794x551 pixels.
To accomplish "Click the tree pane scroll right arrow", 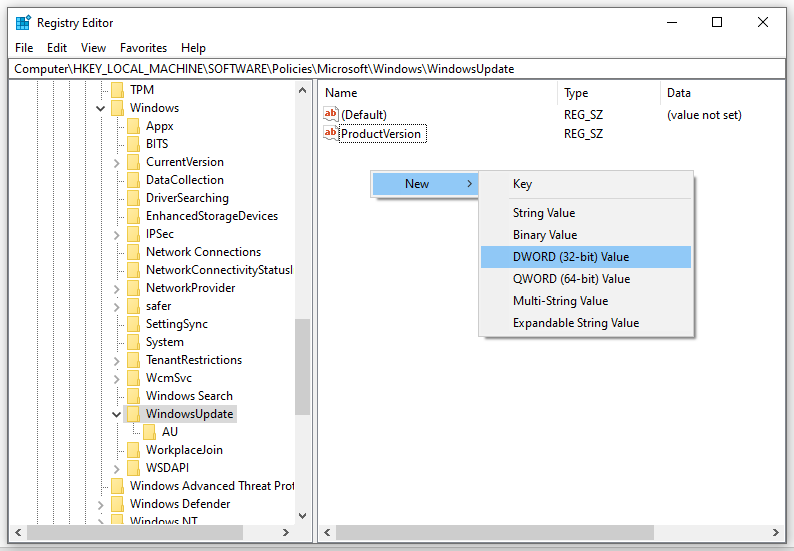I will click(x=286, y=532).
